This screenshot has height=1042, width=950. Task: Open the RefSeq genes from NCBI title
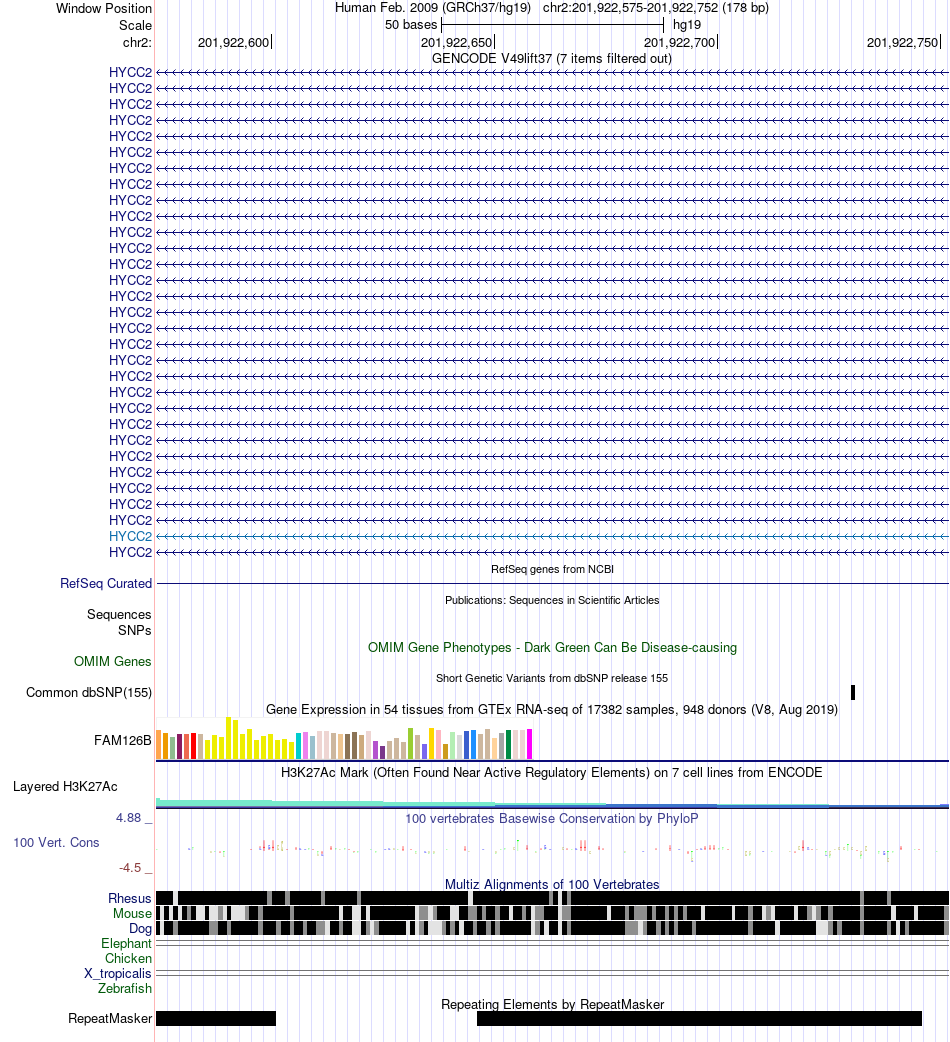point(552,570)
